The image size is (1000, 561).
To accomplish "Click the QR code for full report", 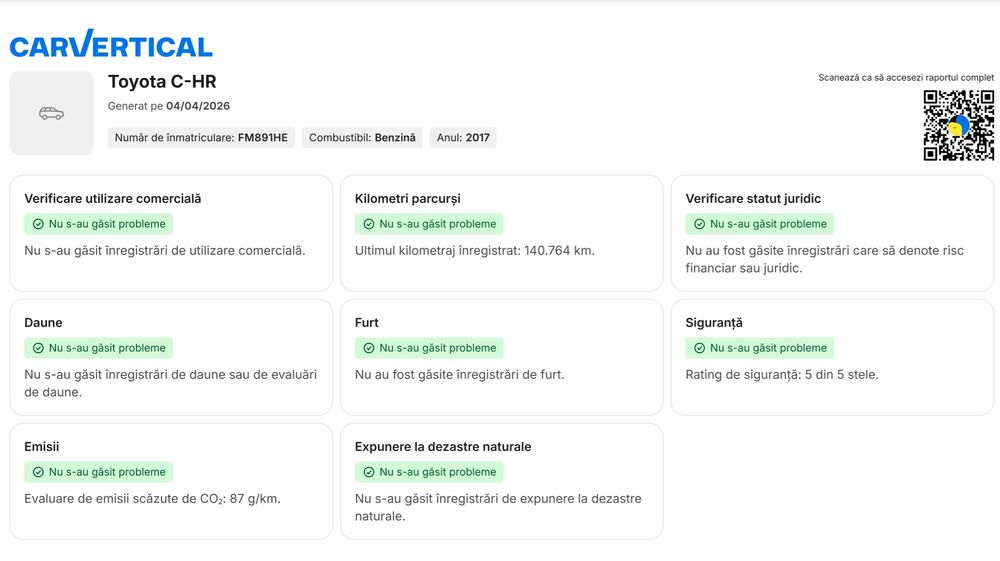I will [958, 125].
